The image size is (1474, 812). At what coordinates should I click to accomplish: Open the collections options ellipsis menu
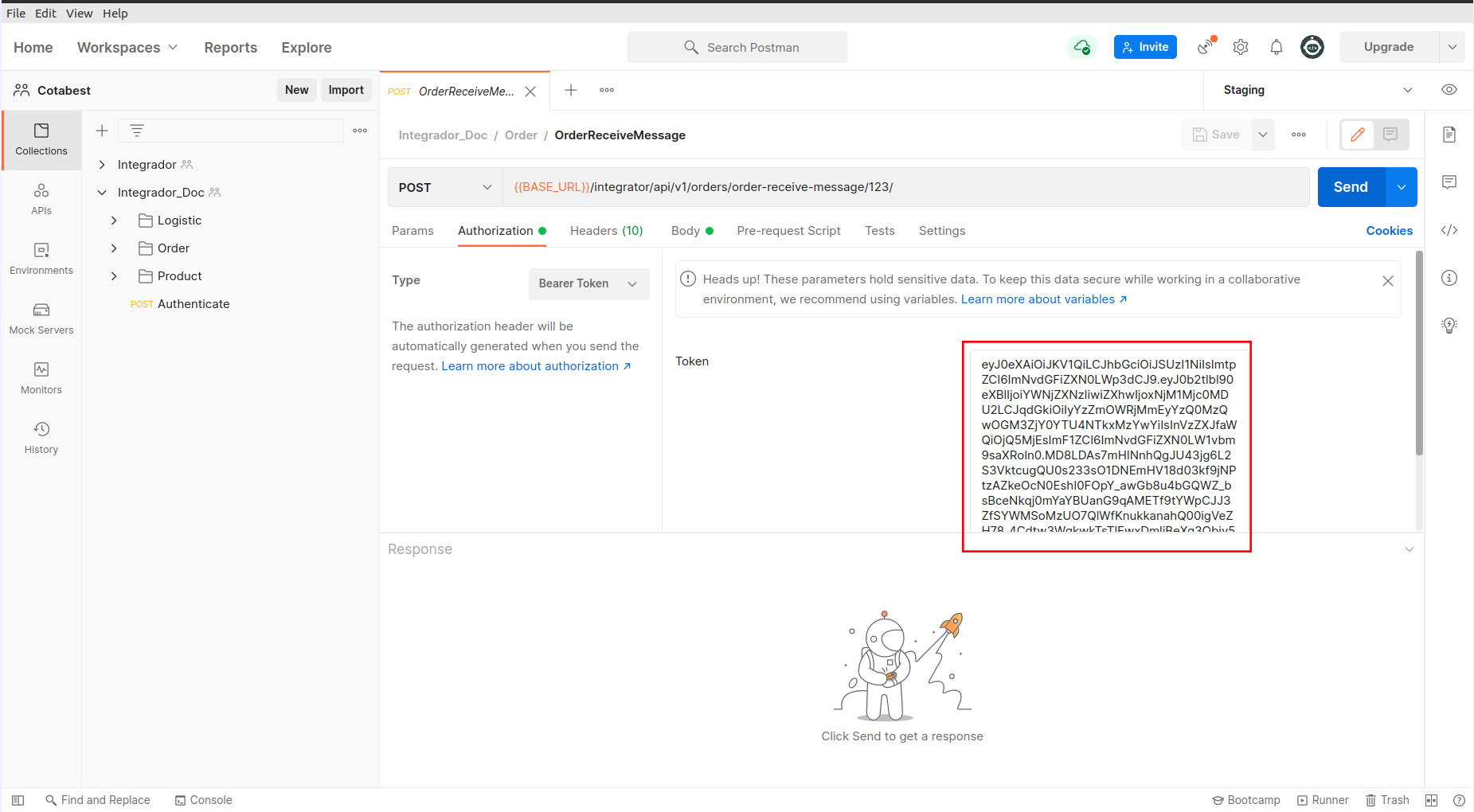click(x=360, y=131)
